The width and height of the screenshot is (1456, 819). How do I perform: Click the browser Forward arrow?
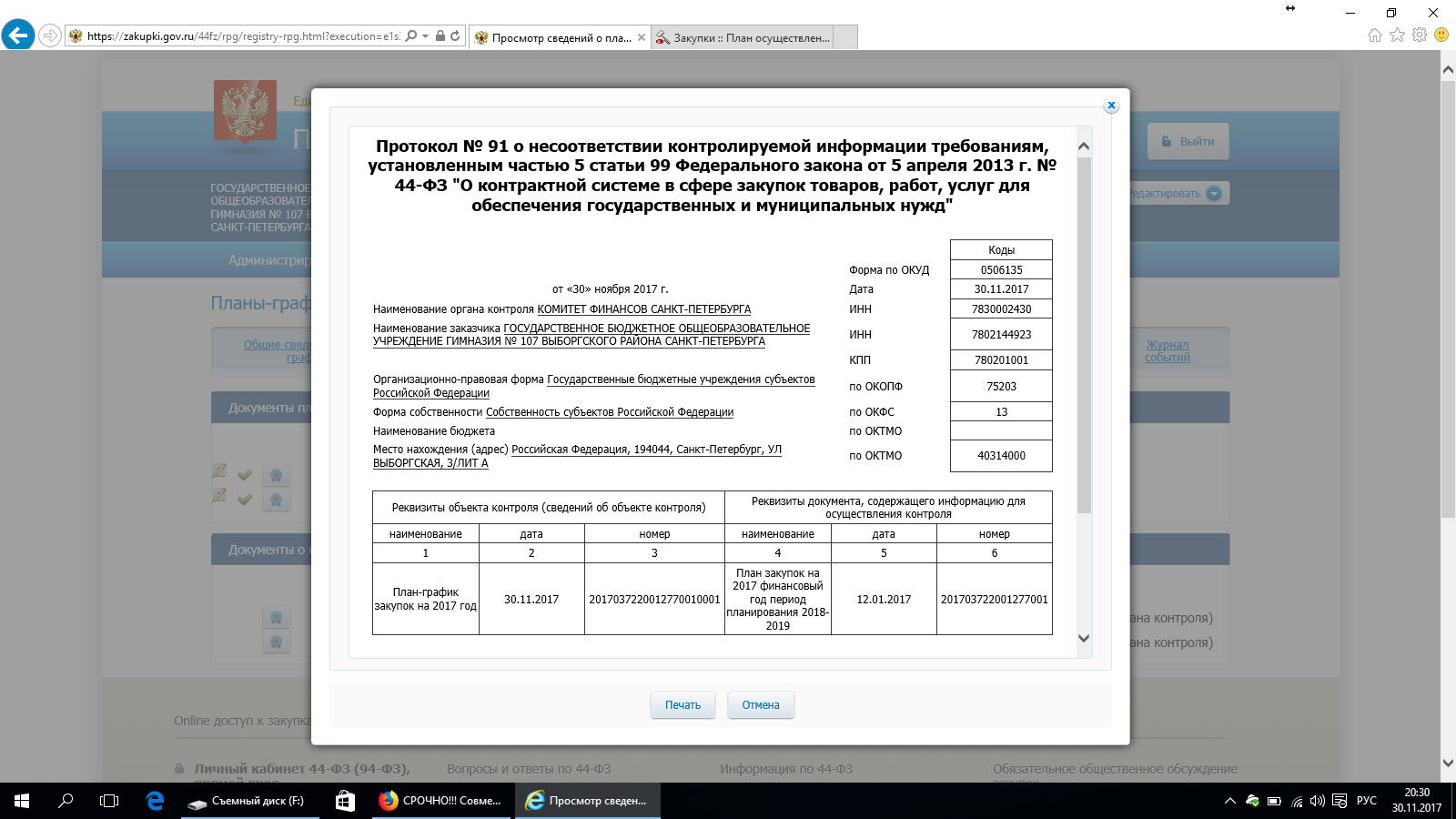[50, 35]
